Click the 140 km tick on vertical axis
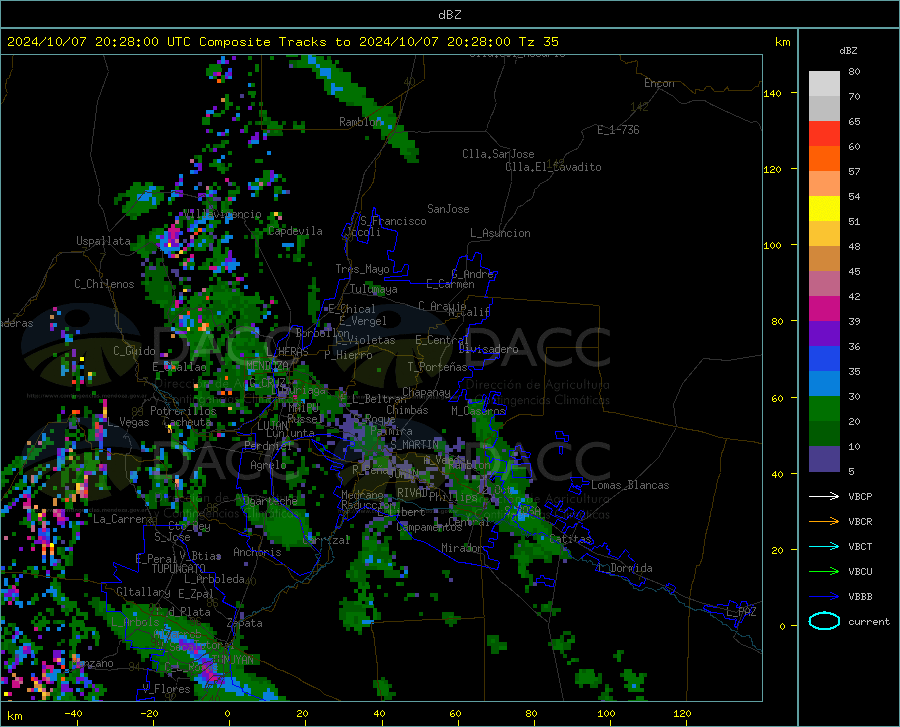The image size is (900, 727). (772, 93)
